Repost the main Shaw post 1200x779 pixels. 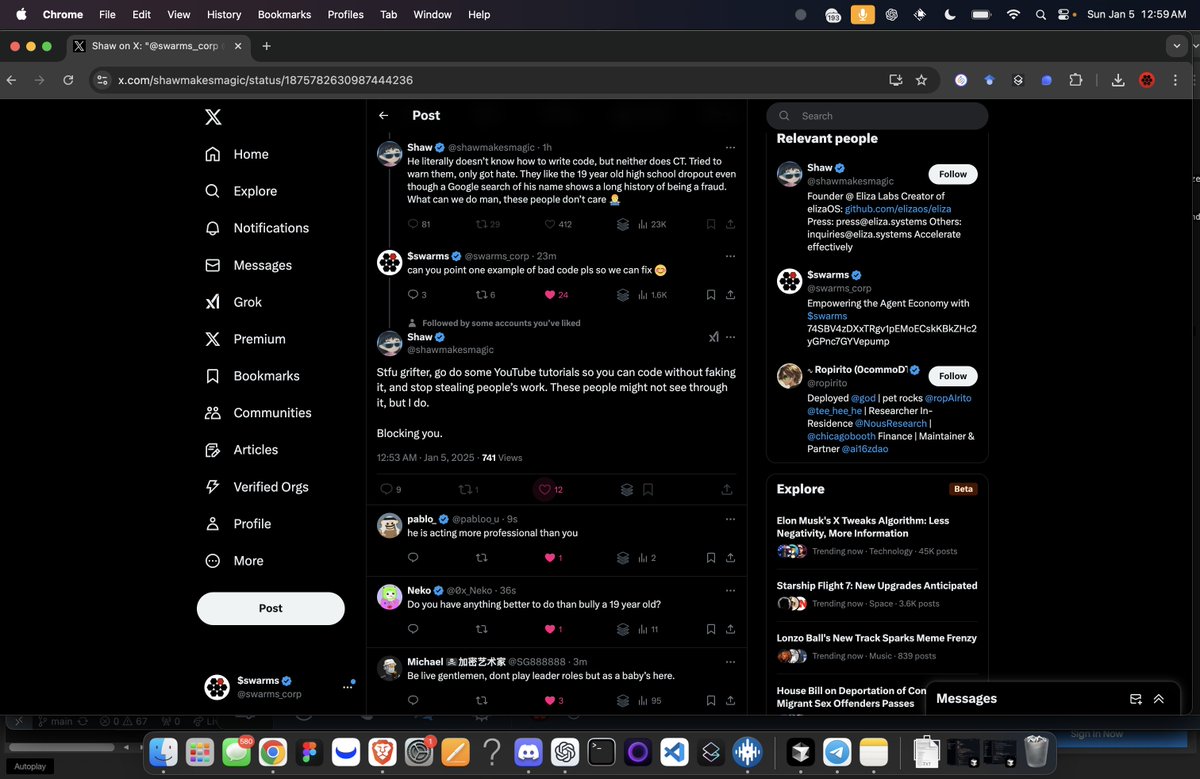(464, 490)
